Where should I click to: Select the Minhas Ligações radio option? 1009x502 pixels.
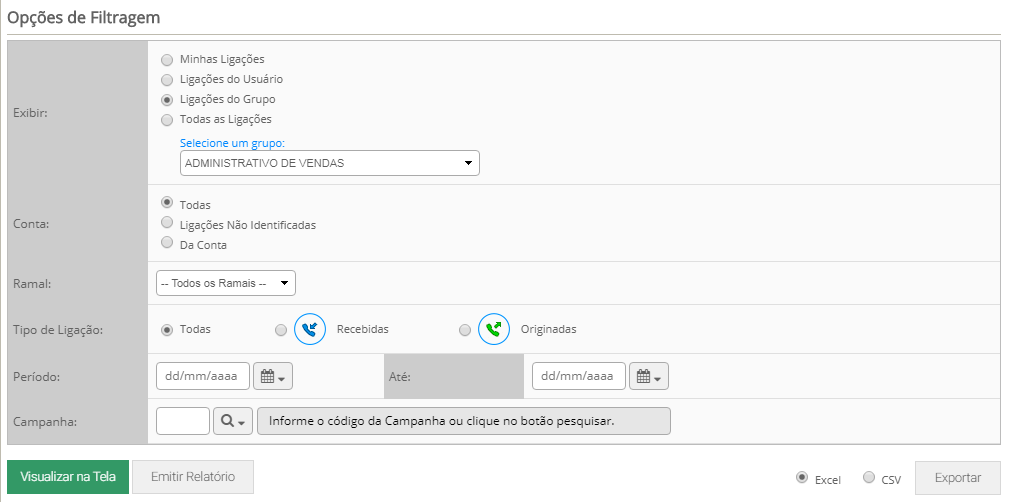[x=167, y=60]
